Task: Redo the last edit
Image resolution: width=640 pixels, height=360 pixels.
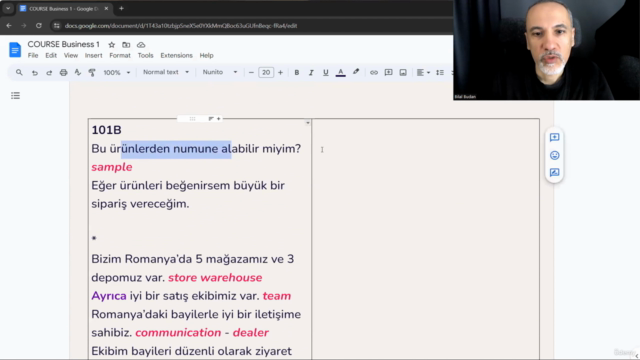Action: point(49,73)
